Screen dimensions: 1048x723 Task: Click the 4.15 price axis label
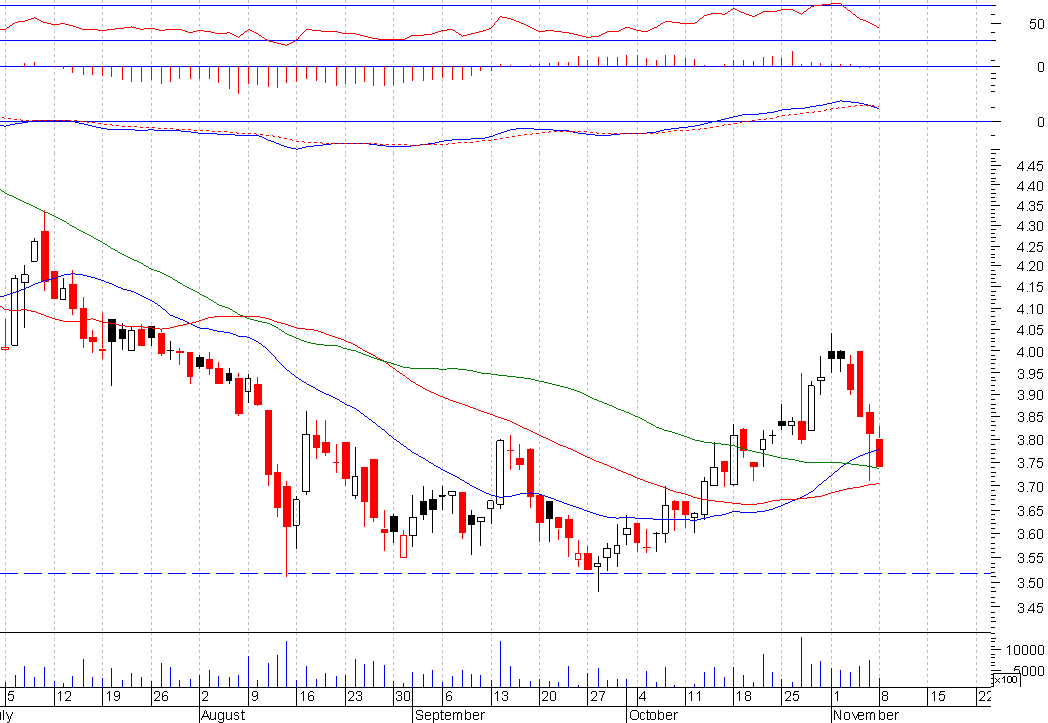point(1029,287)
